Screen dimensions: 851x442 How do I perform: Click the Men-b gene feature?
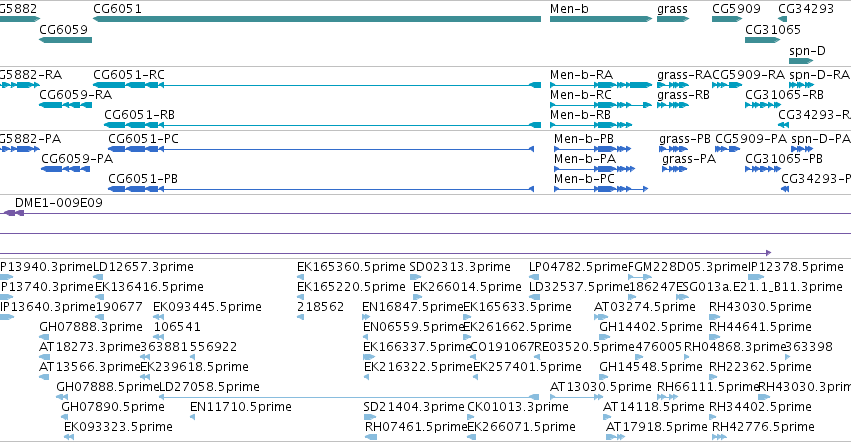point(601,19)
